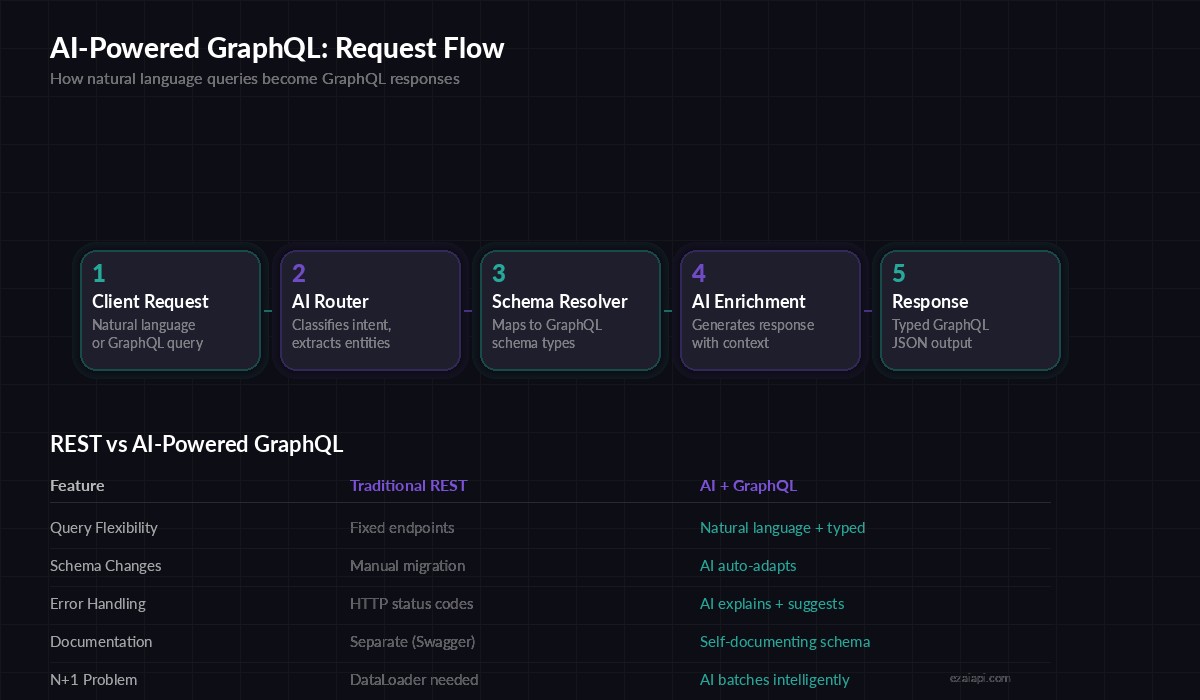The image size is (1200, 700).
Task: Select the "Traditional REST" column header
Action: (409, 485)
